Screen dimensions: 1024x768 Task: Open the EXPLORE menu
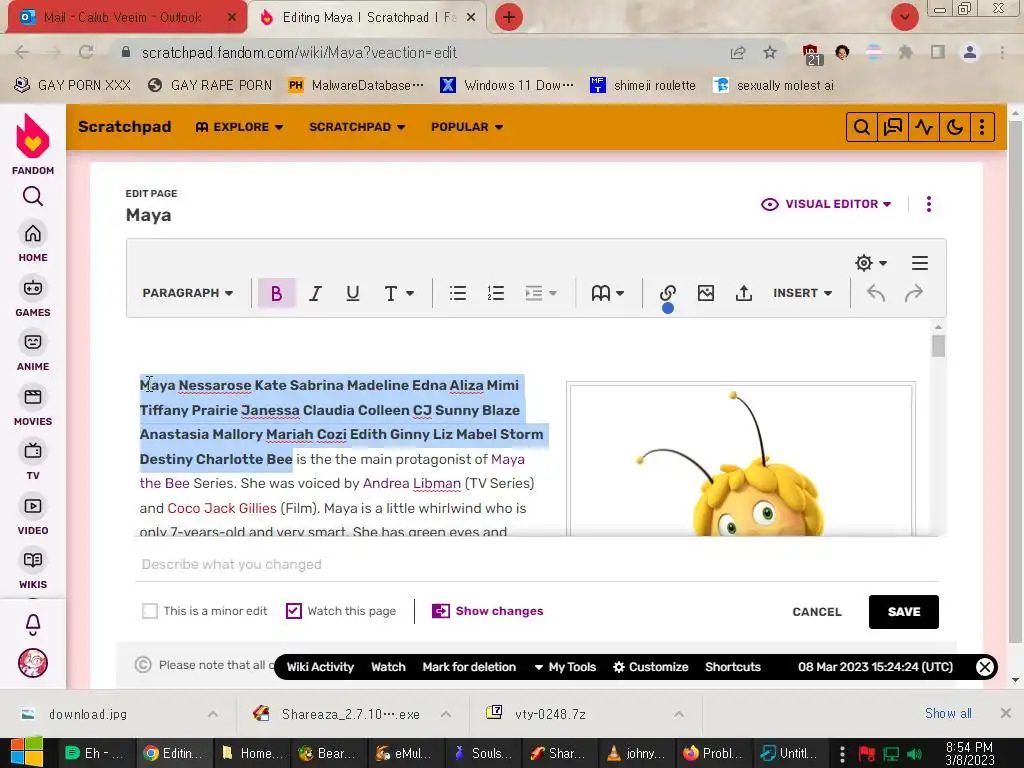click(x=239, y=127)
